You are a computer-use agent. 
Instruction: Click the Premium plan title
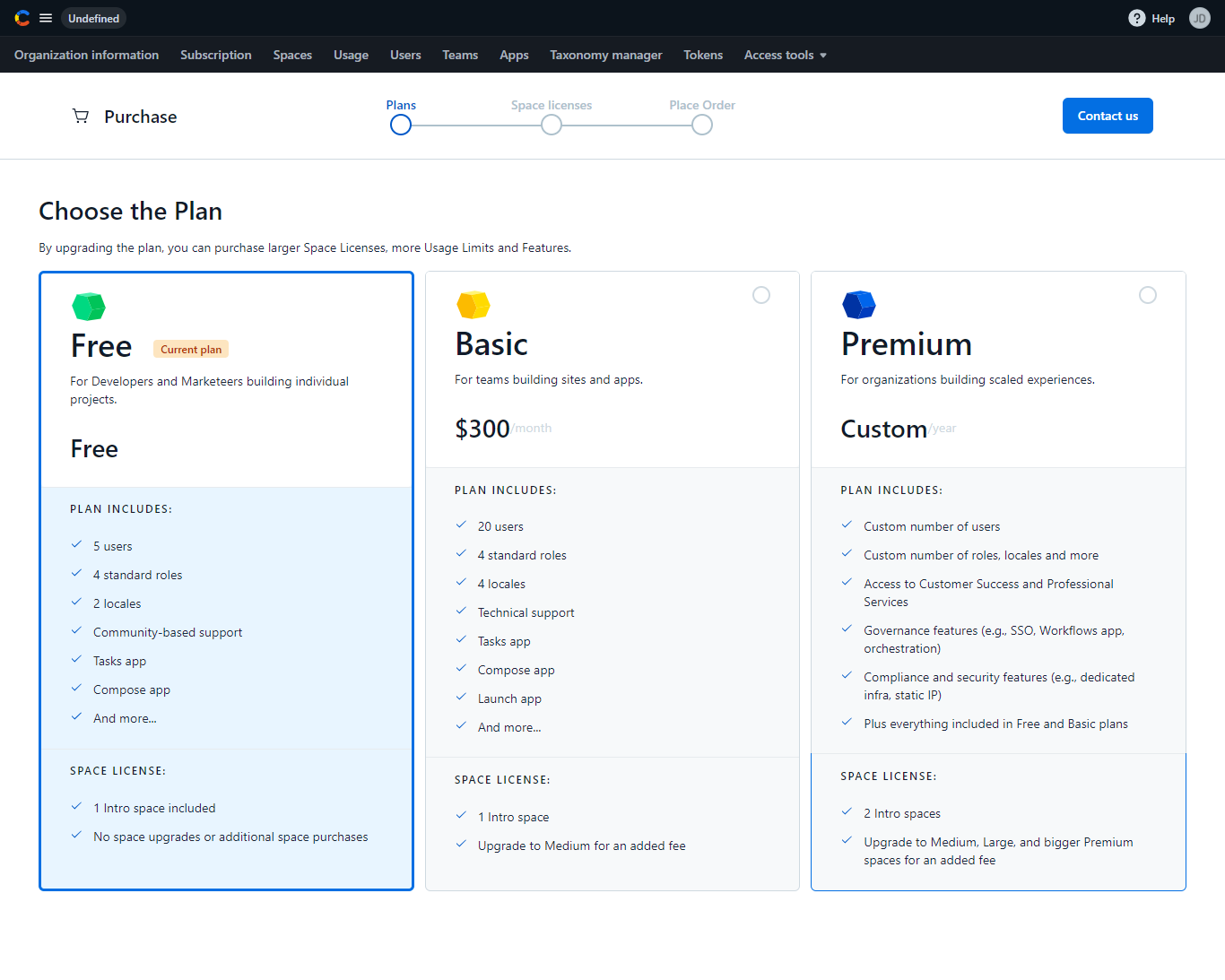click(x=907, y=344)
